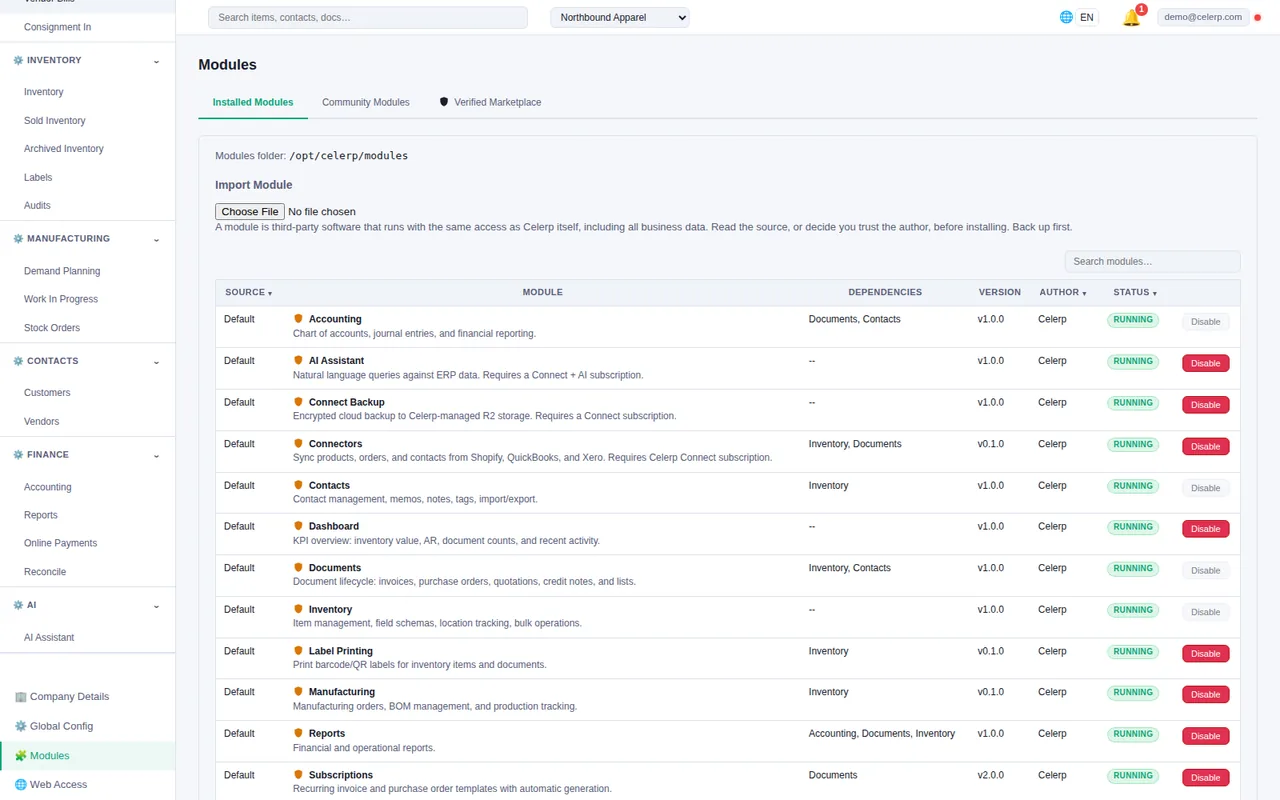The height and width of the screenshot is (800, 1280).
Task: Collapse the CONTACTS sidebar section
Action: point(156,361)
